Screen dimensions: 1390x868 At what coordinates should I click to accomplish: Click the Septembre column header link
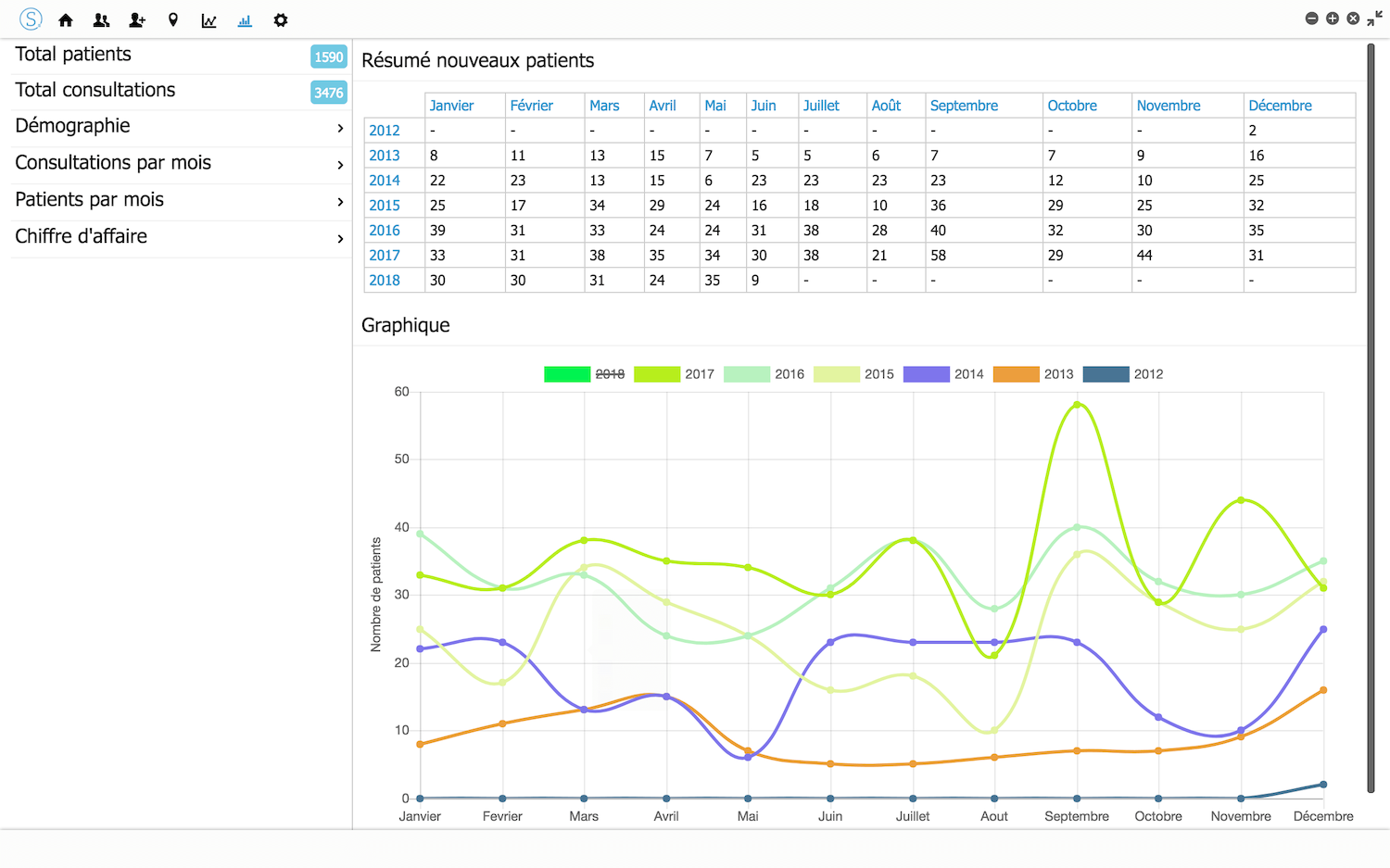(x=964, y=106)
